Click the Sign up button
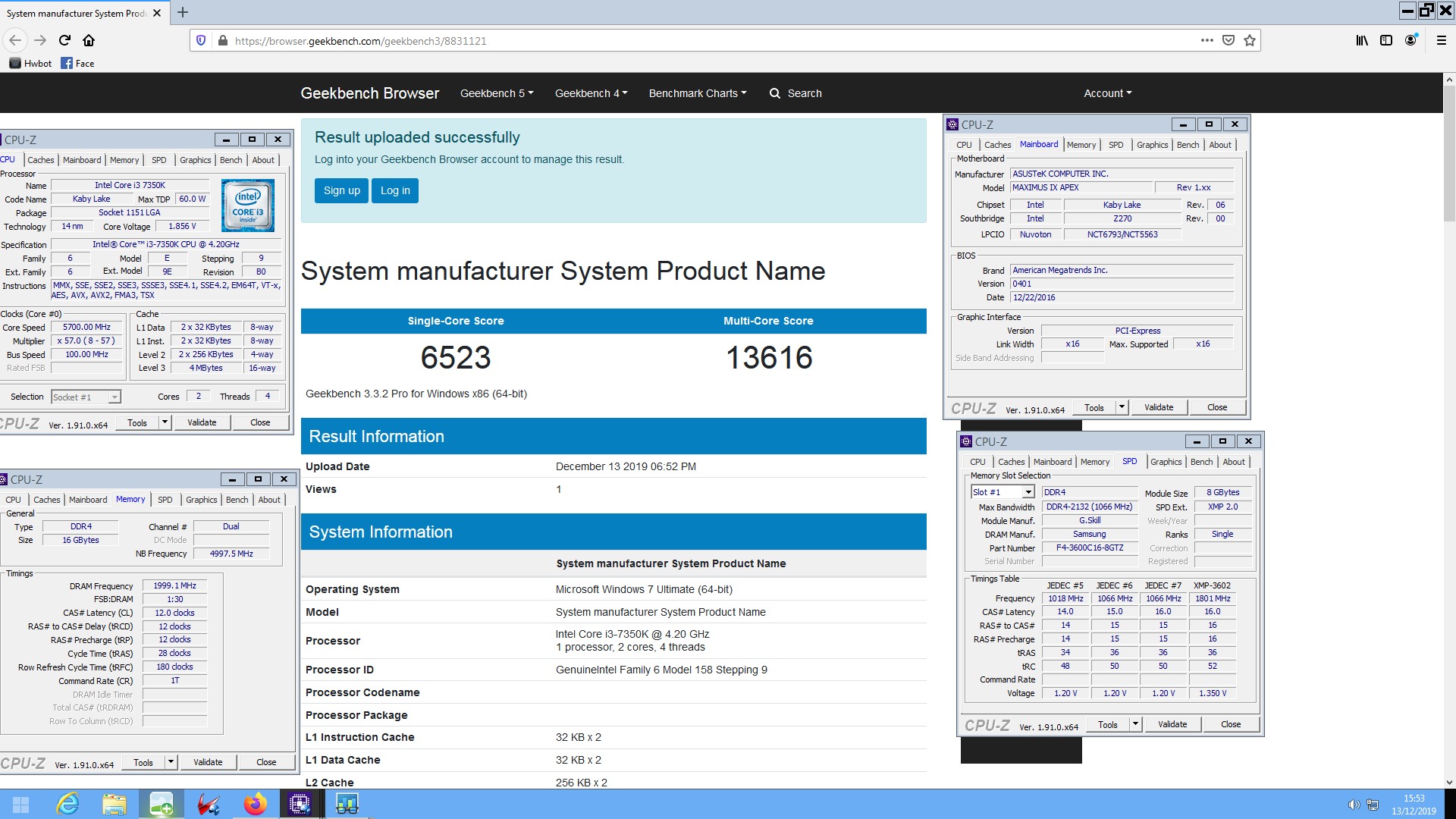1456x819 pixels. click(x=341, y=190)
